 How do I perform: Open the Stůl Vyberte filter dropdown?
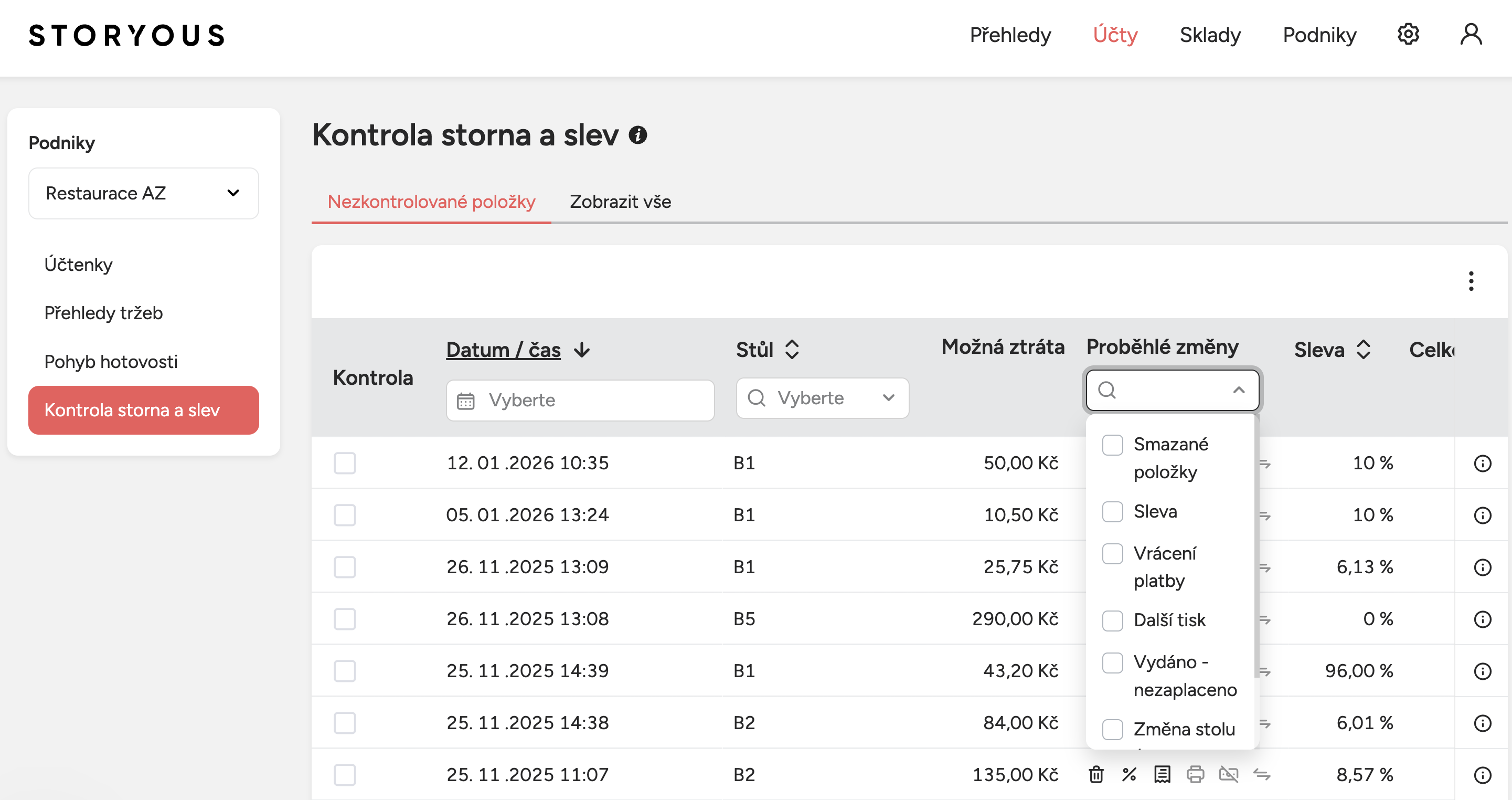(x=822, y=398)
